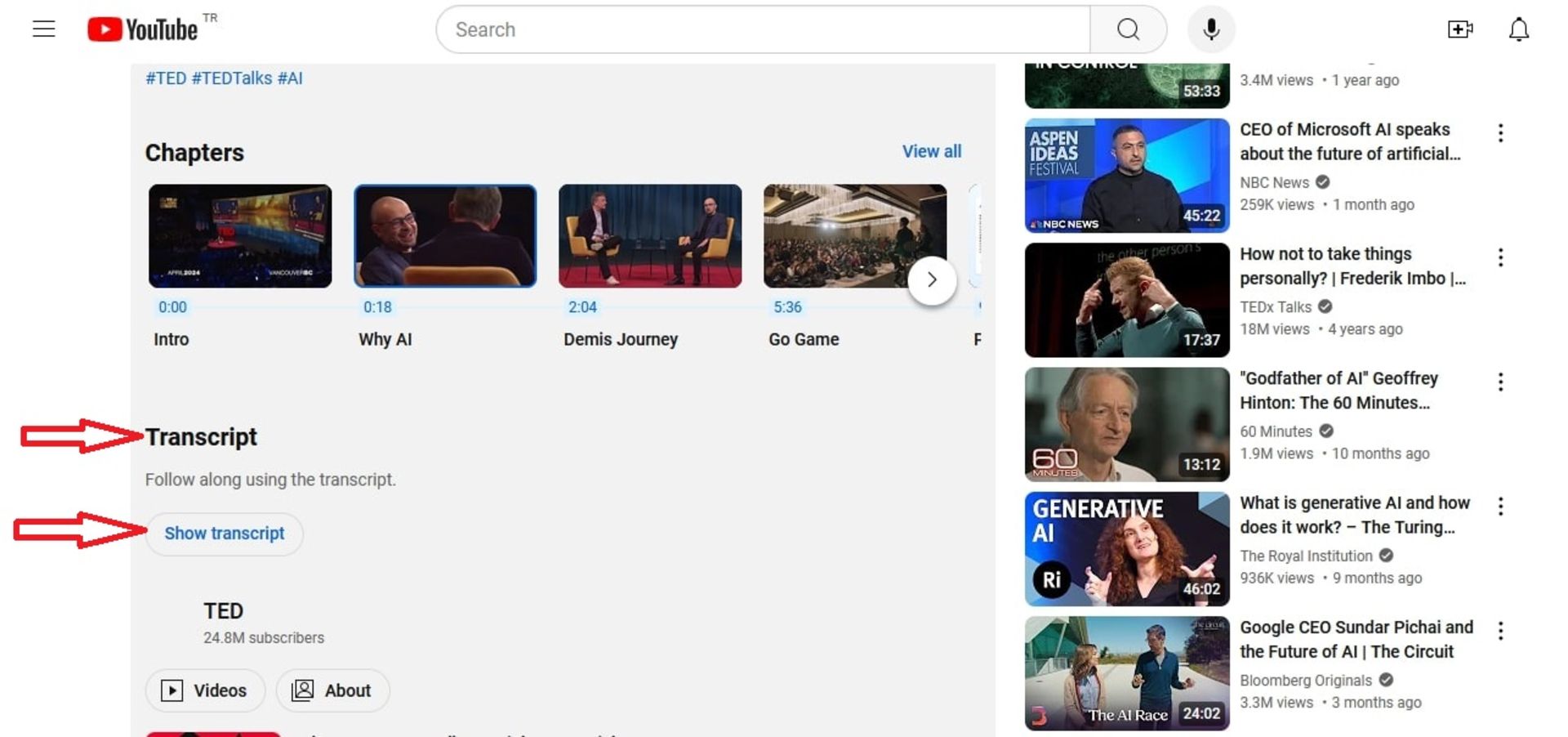Open the 60 Minutes Hinton thumbnail
The image size is (1568, 737).
coord(1127,424)
